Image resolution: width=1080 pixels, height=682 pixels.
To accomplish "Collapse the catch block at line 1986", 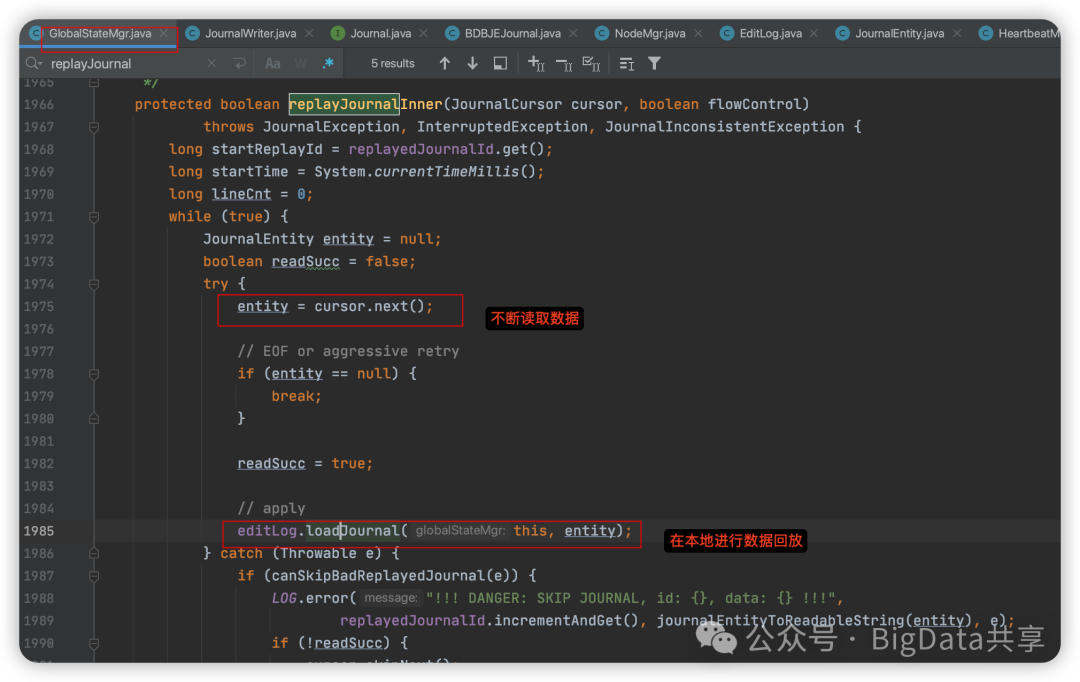I will [94, 553].
